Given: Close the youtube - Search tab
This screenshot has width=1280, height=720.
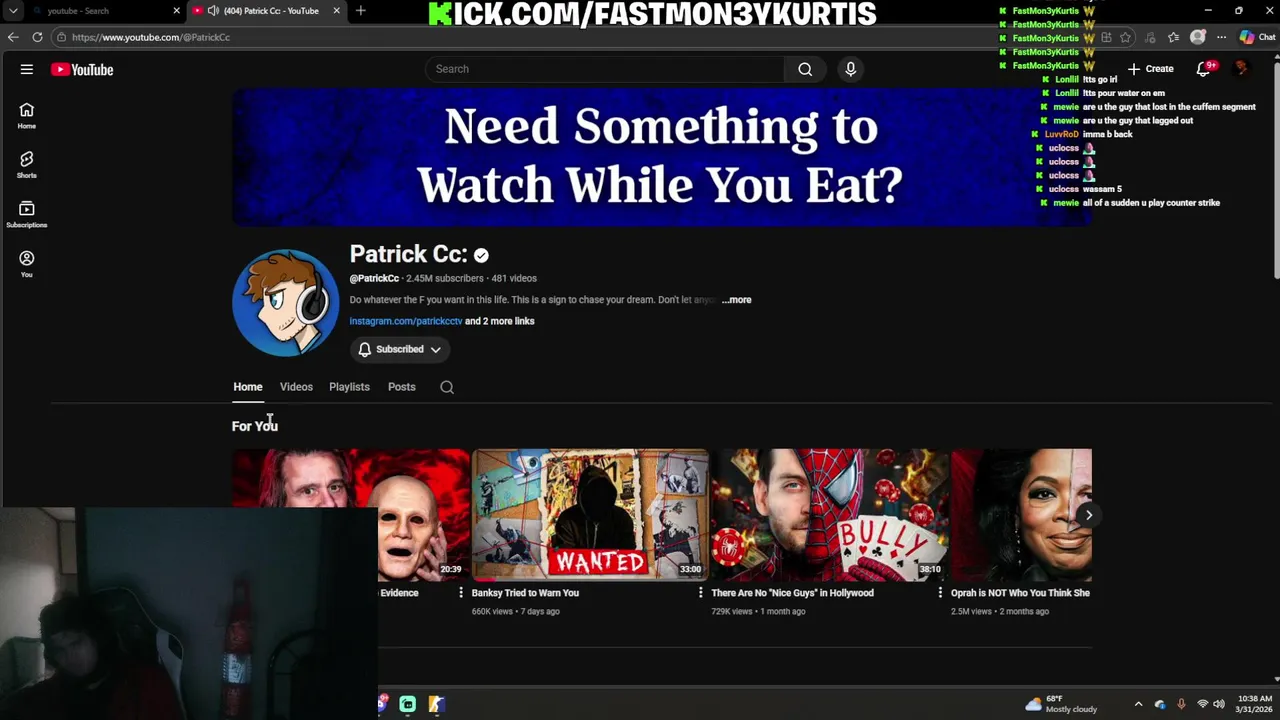Looking at the screenshot, I should (x=177, y=11).
